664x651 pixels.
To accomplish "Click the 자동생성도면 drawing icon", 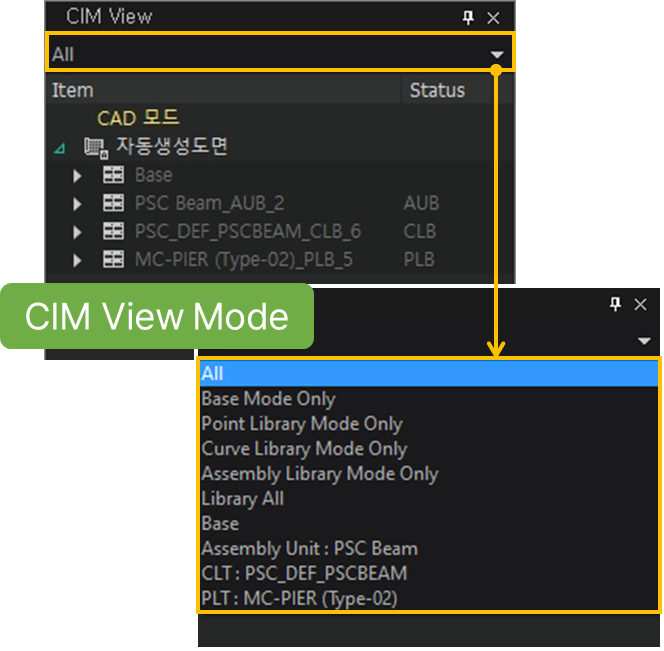I will pyautogui.click(x=96, y=148).
